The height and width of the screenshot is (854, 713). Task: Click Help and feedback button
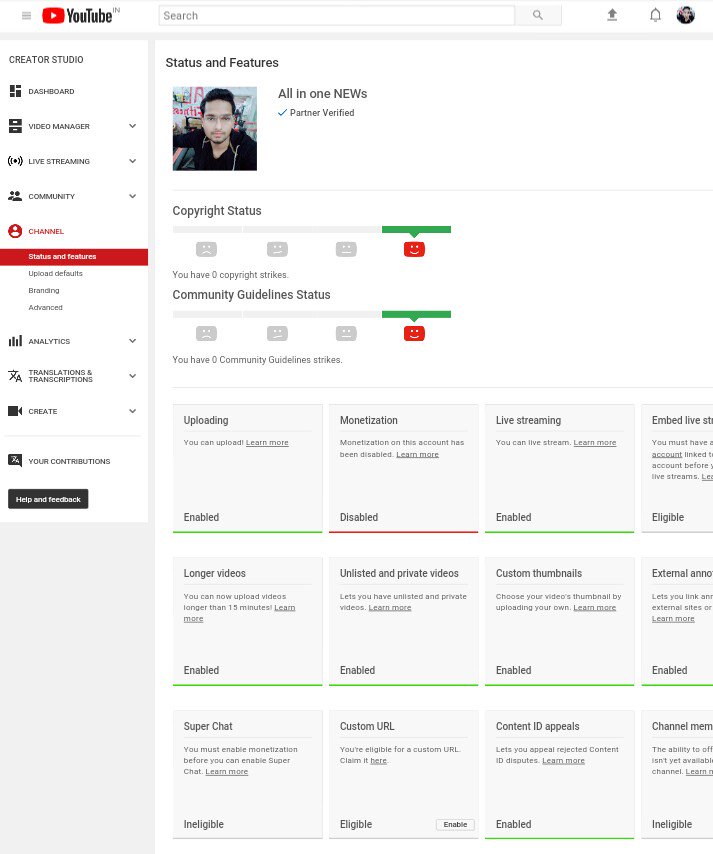(x=48, y=499)
